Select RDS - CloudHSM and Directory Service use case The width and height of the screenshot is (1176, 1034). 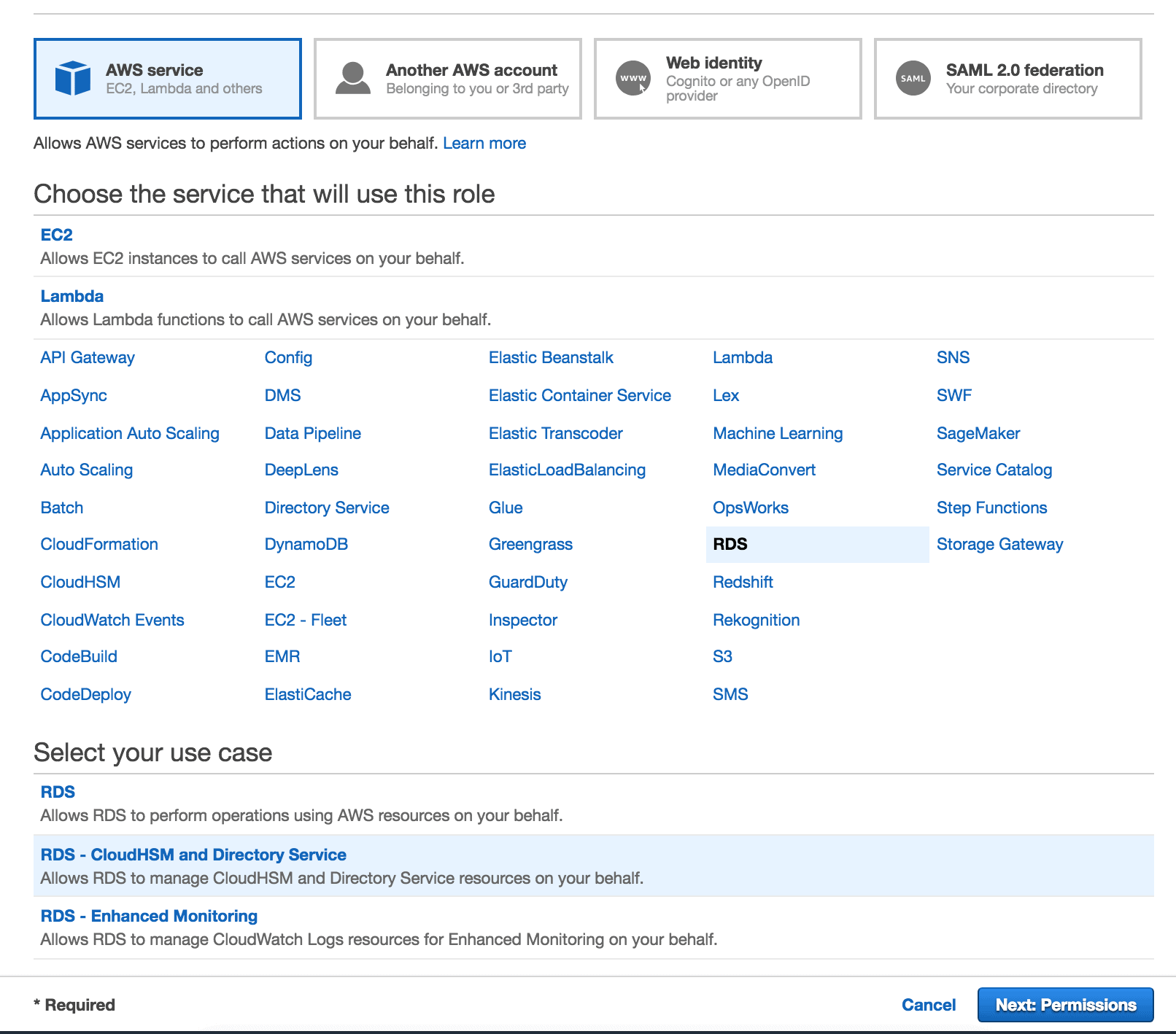(x=594, y=866)
